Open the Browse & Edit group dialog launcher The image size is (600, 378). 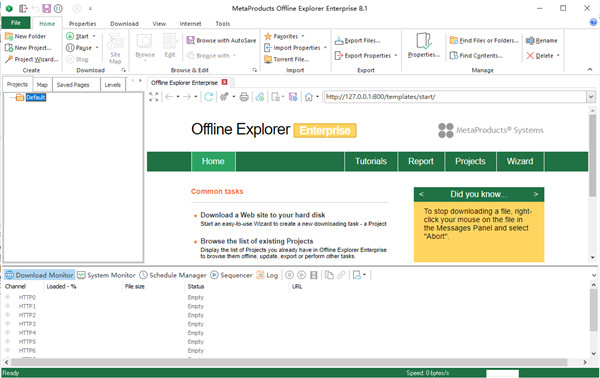click(254, 70)
